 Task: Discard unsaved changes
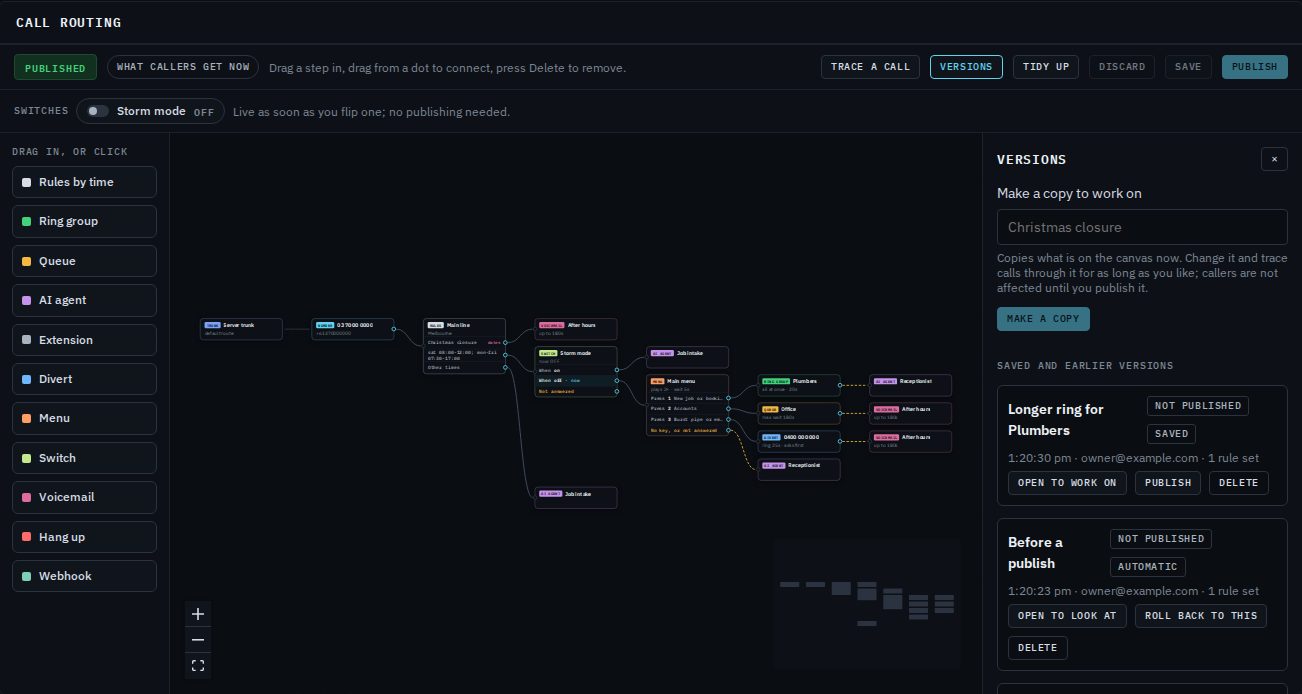[1122, 67]
